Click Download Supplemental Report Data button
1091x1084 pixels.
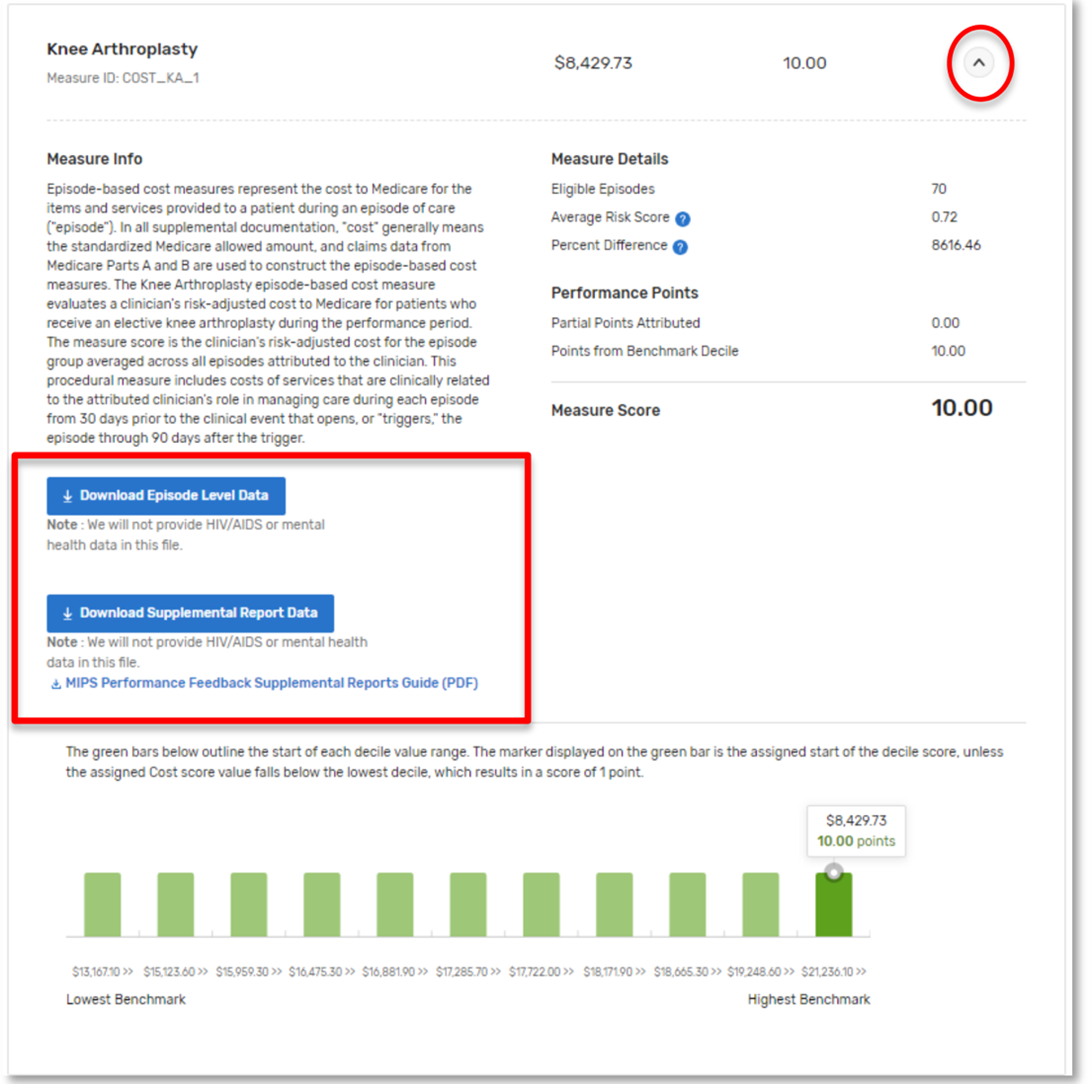click(x=190, y=613)
